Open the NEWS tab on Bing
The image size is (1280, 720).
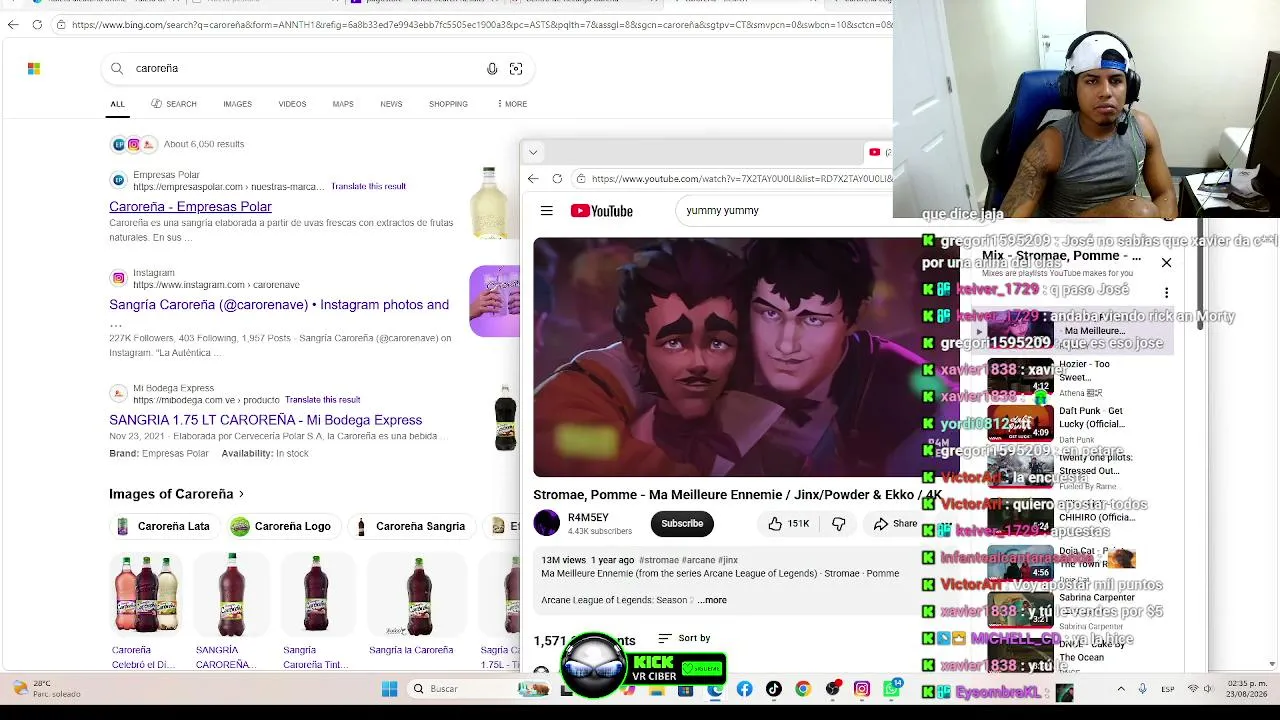click(391, 104)
